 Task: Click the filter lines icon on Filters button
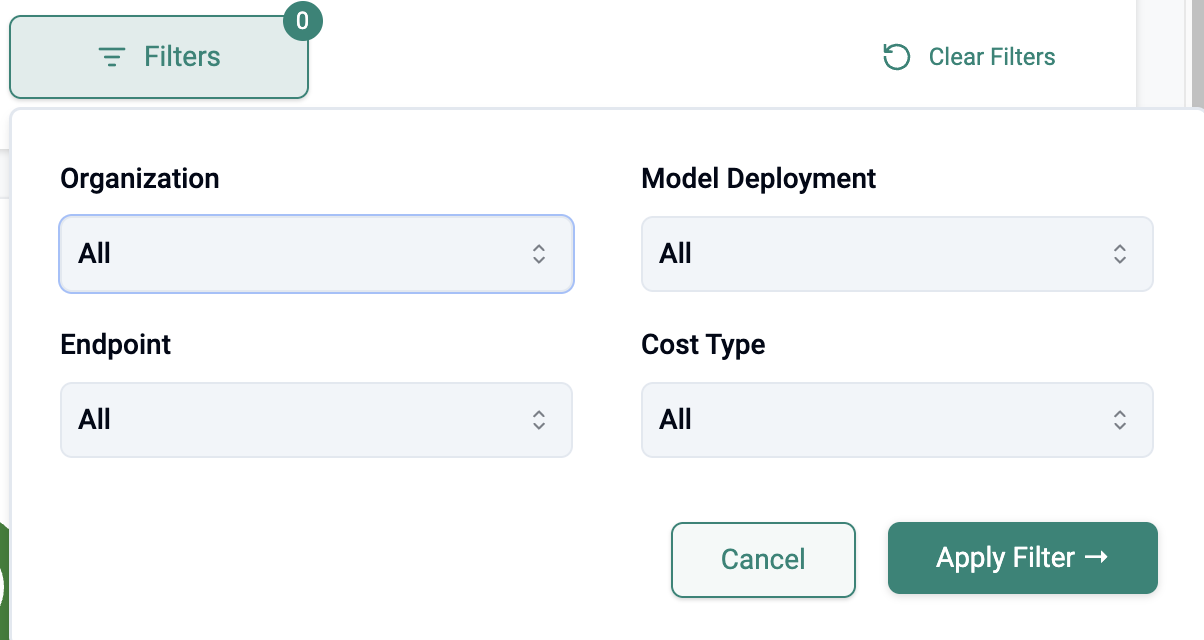[112, 57]
